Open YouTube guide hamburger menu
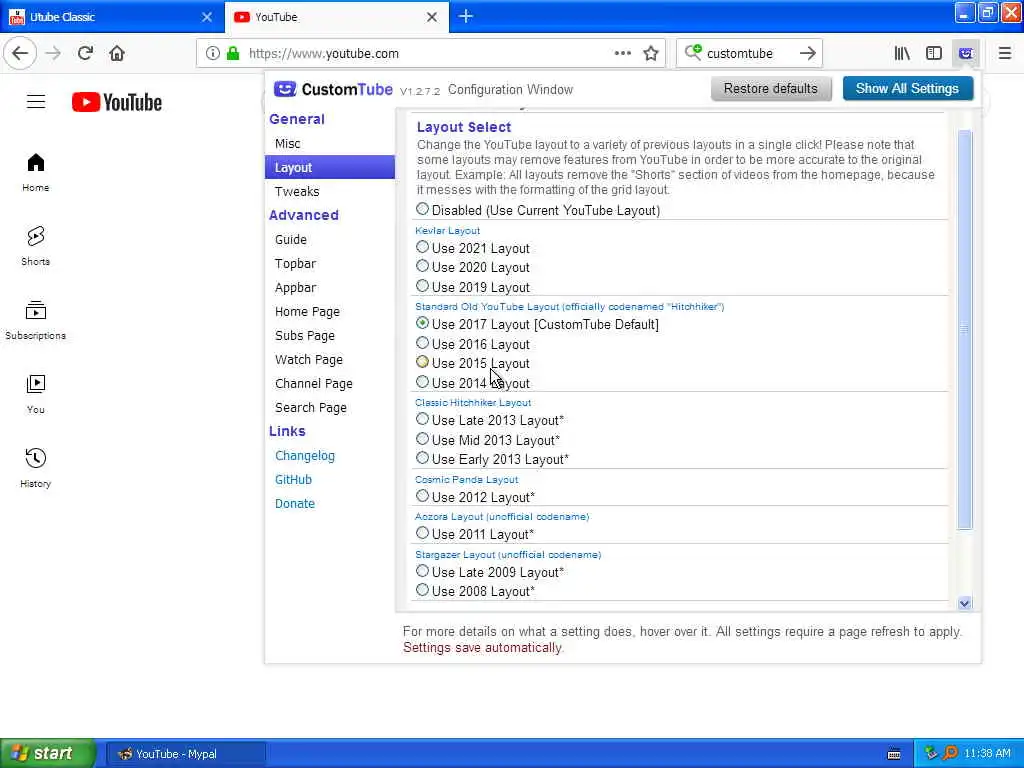The image size is (1024, 768). click(36, 102)
